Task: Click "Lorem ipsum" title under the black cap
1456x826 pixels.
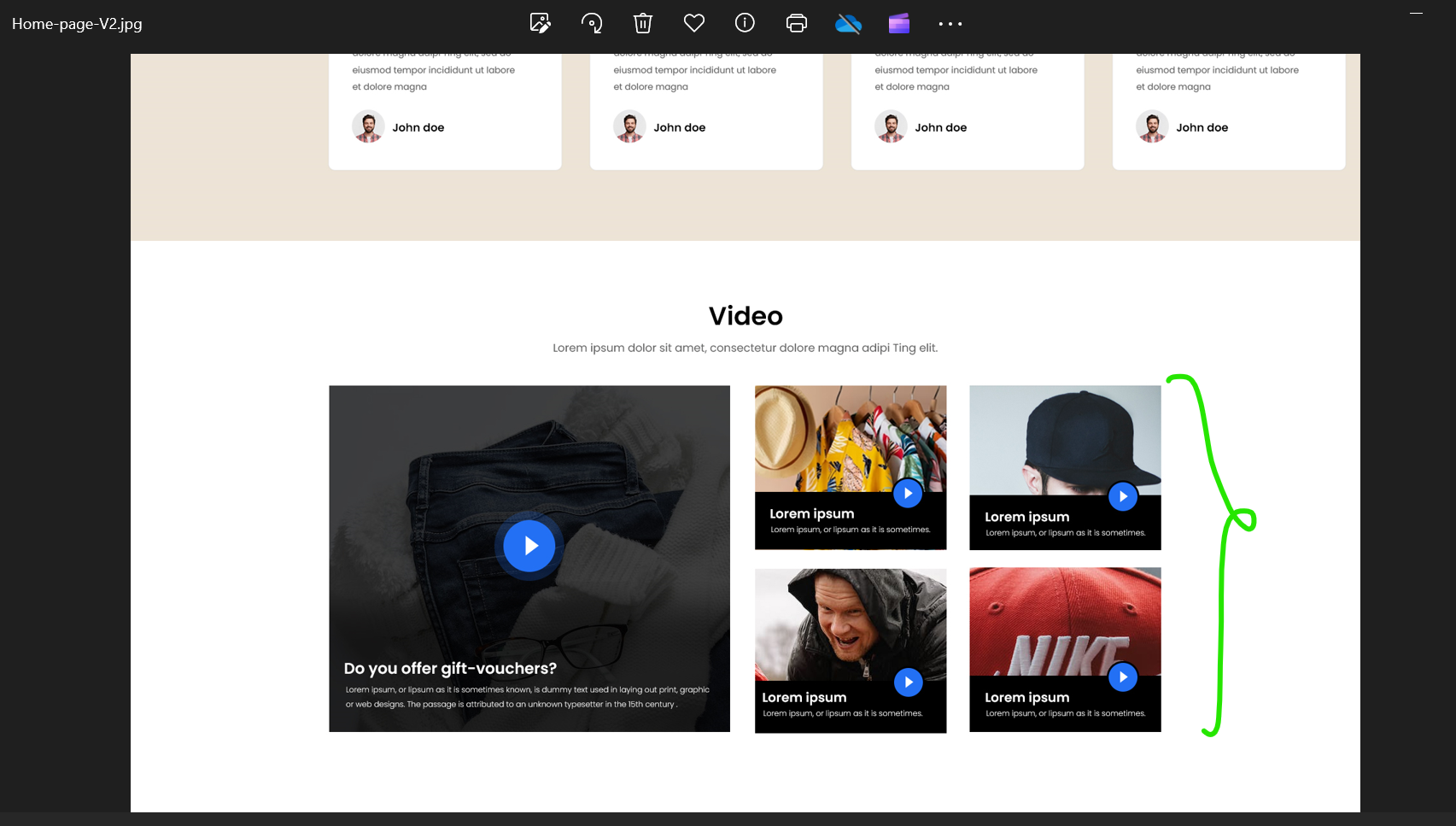Action: pyautogui.click(x=1026, y=517)
